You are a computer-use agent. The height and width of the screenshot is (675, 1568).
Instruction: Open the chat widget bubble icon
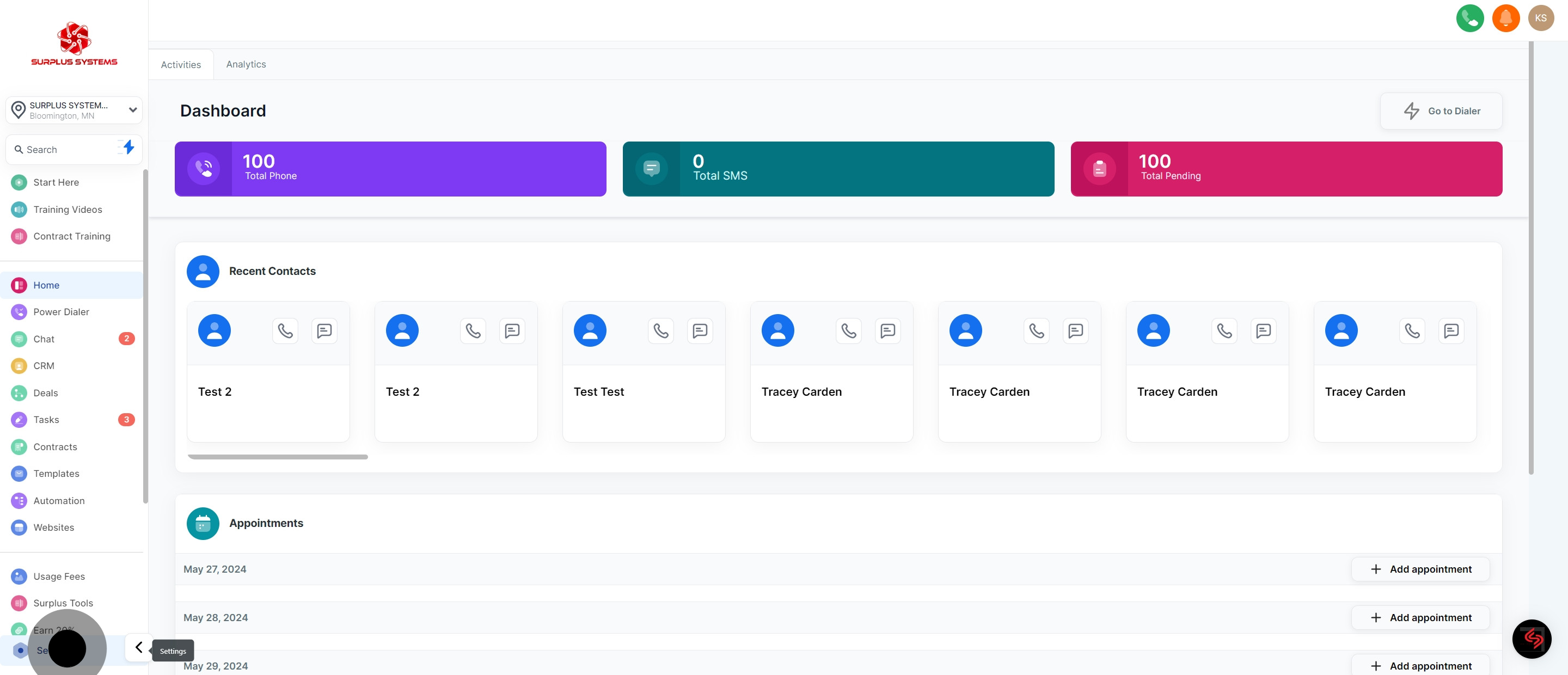(x=1532, y=639)
